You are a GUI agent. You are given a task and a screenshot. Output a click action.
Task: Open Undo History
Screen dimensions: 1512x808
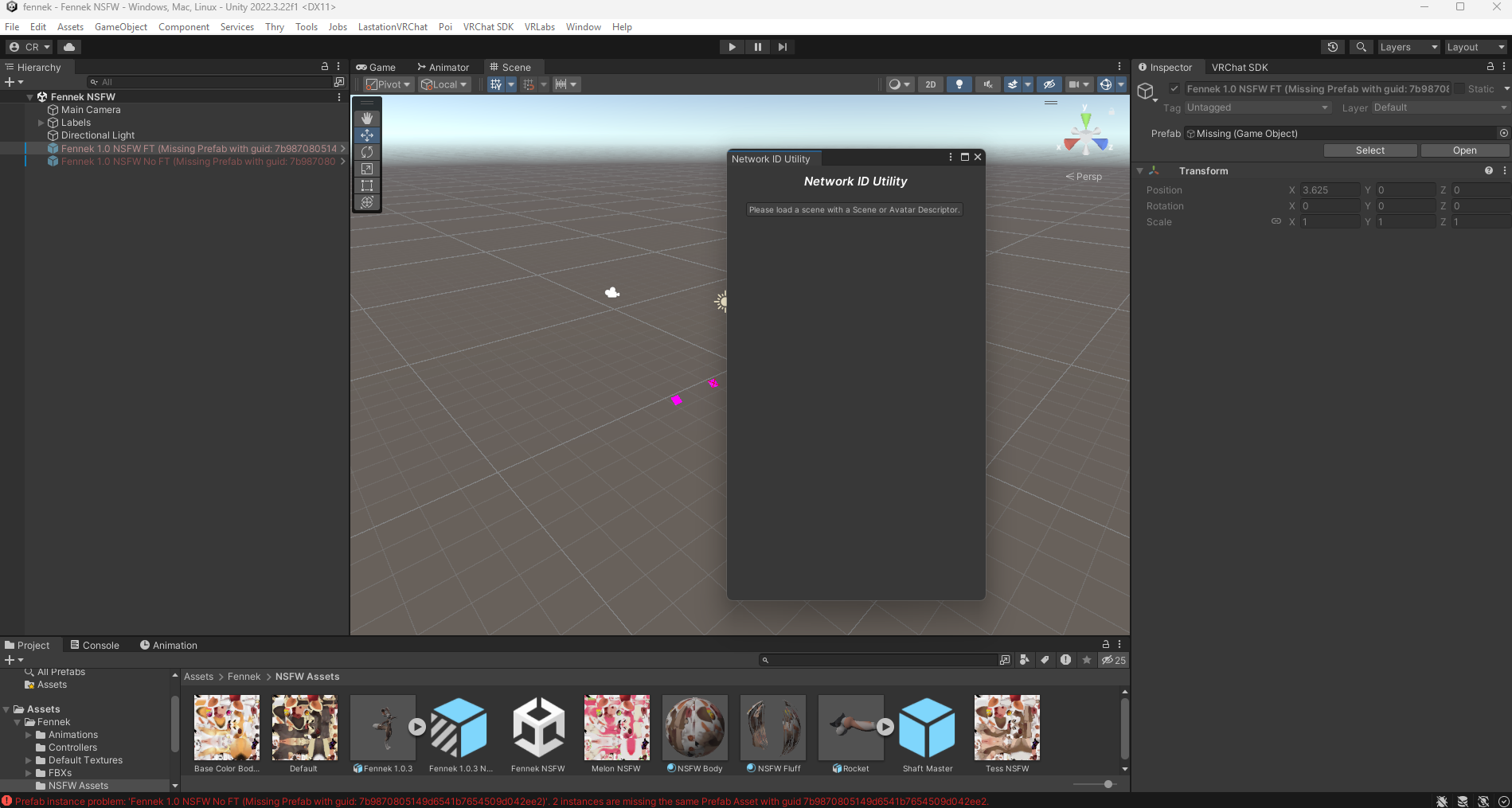pyautogui.click(x=1333, y=47)
